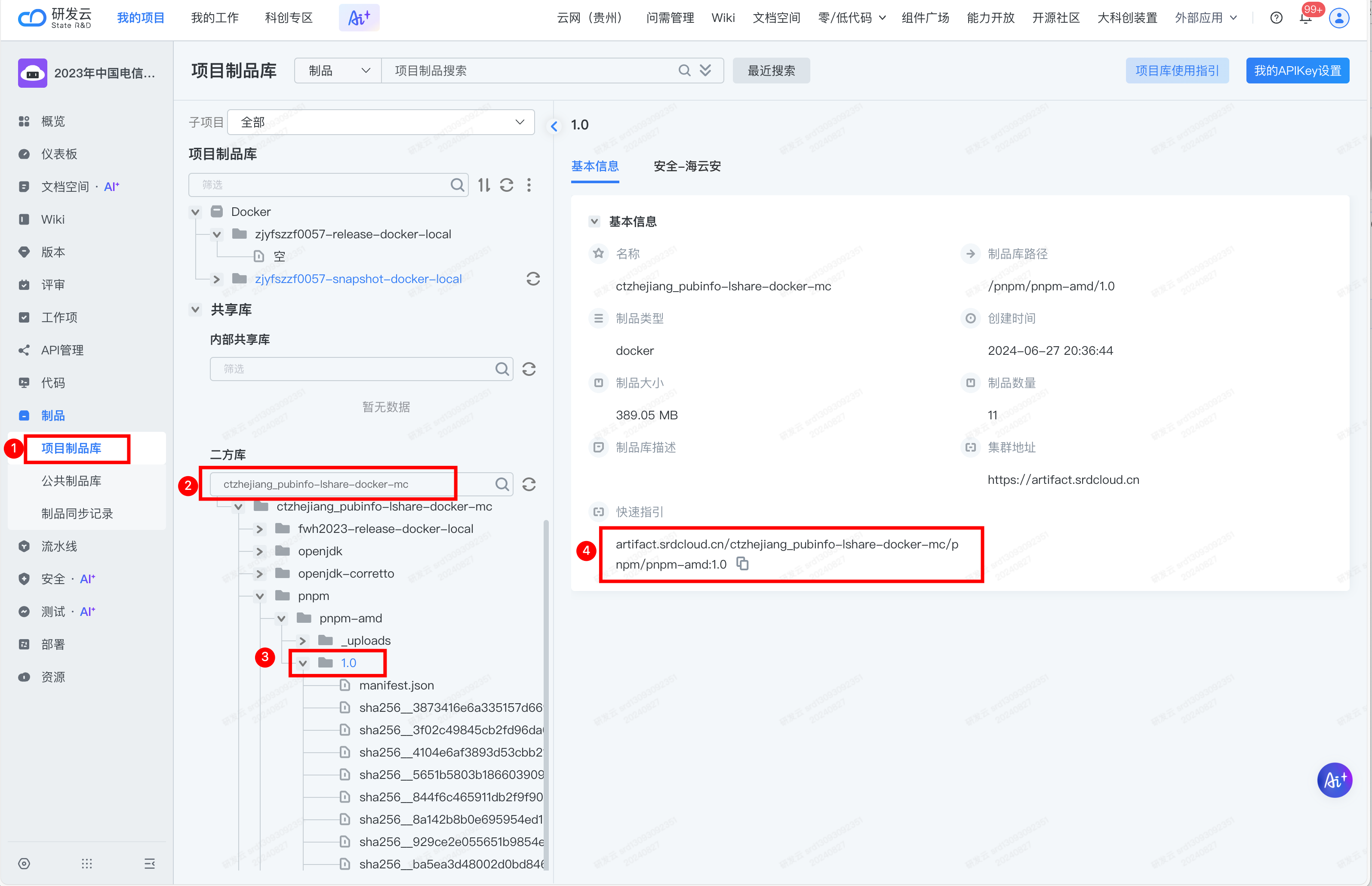The image size is (1372, 886).
Task: Open the more-options vertical dots menu
Action: (x=529, y=185)
